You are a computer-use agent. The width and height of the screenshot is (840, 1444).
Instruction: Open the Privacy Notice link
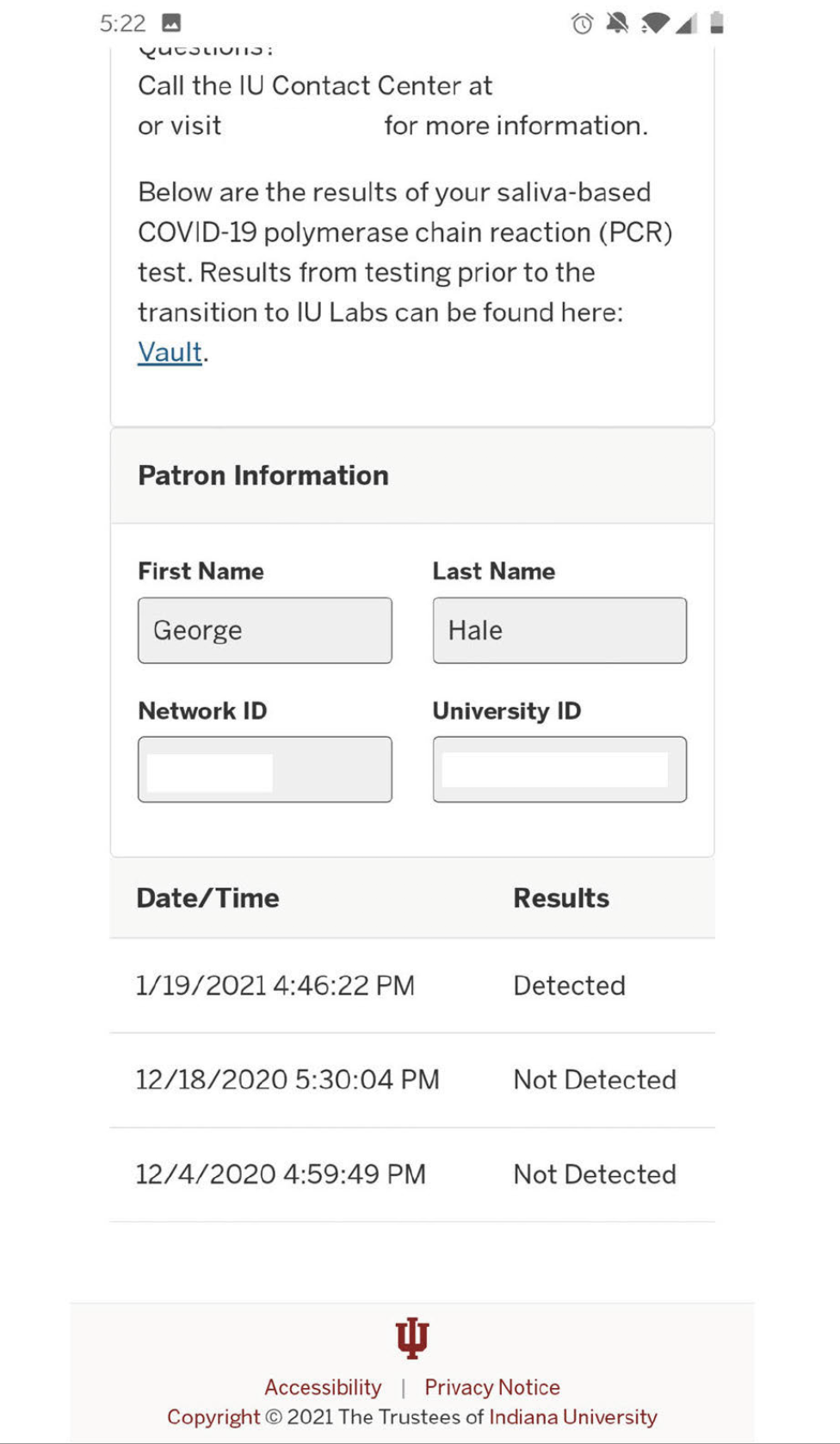(492, 1387)
